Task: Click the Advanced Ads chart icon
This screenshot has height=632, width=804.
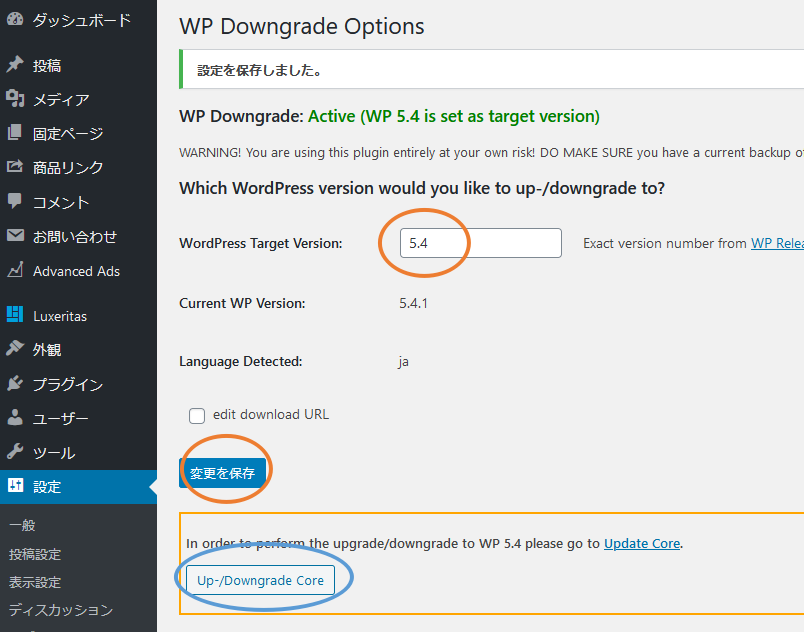Action: point(15,270)
